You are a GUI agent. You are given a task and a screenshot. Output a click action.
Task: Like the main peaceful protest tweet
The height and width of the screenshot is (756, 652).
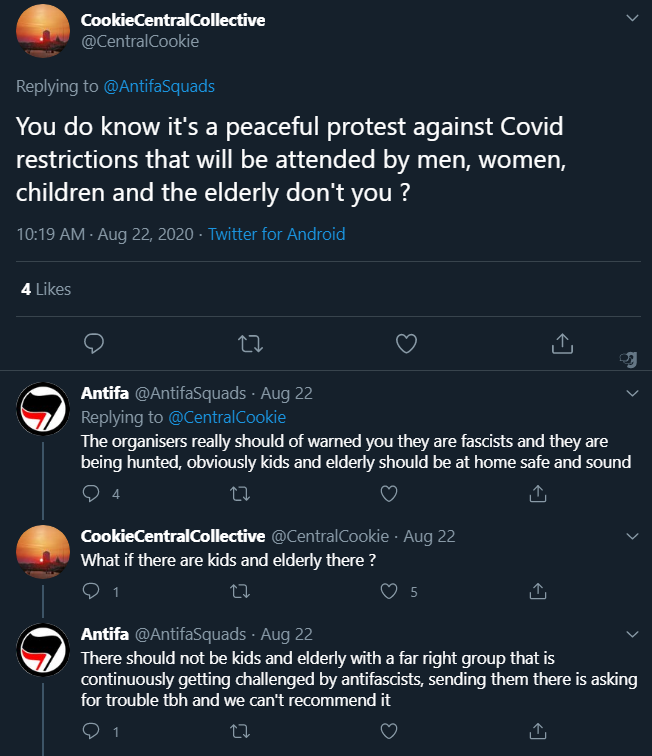coord(406,344)
